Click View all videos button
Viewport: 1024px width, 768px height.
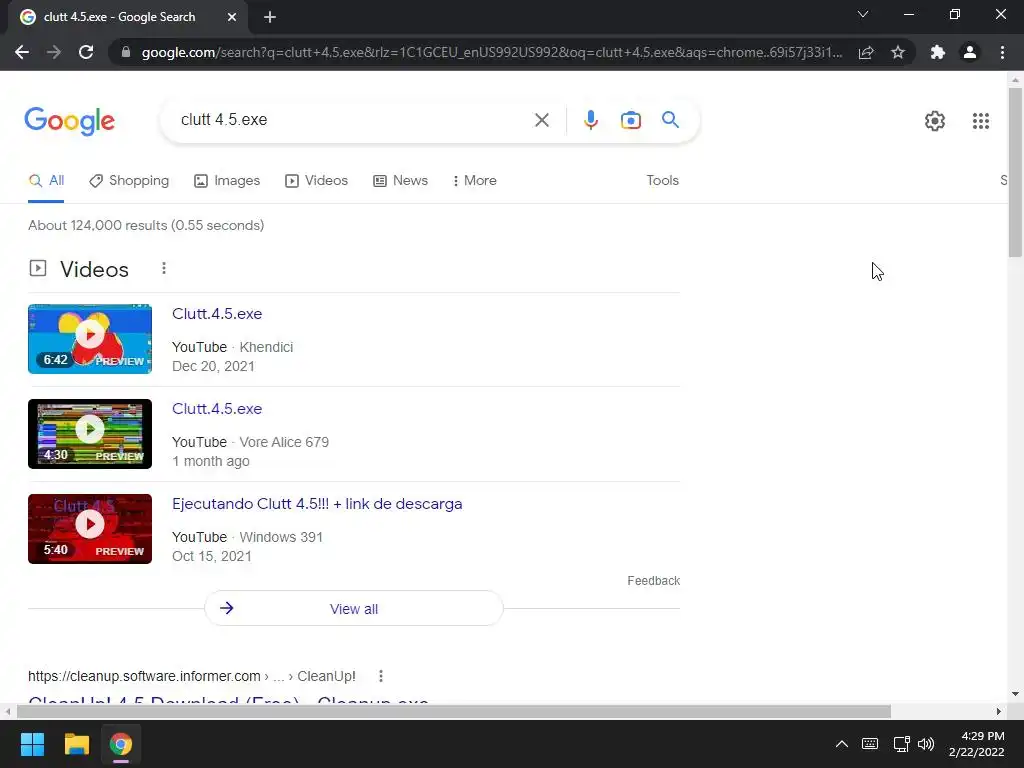click(354, 609)
